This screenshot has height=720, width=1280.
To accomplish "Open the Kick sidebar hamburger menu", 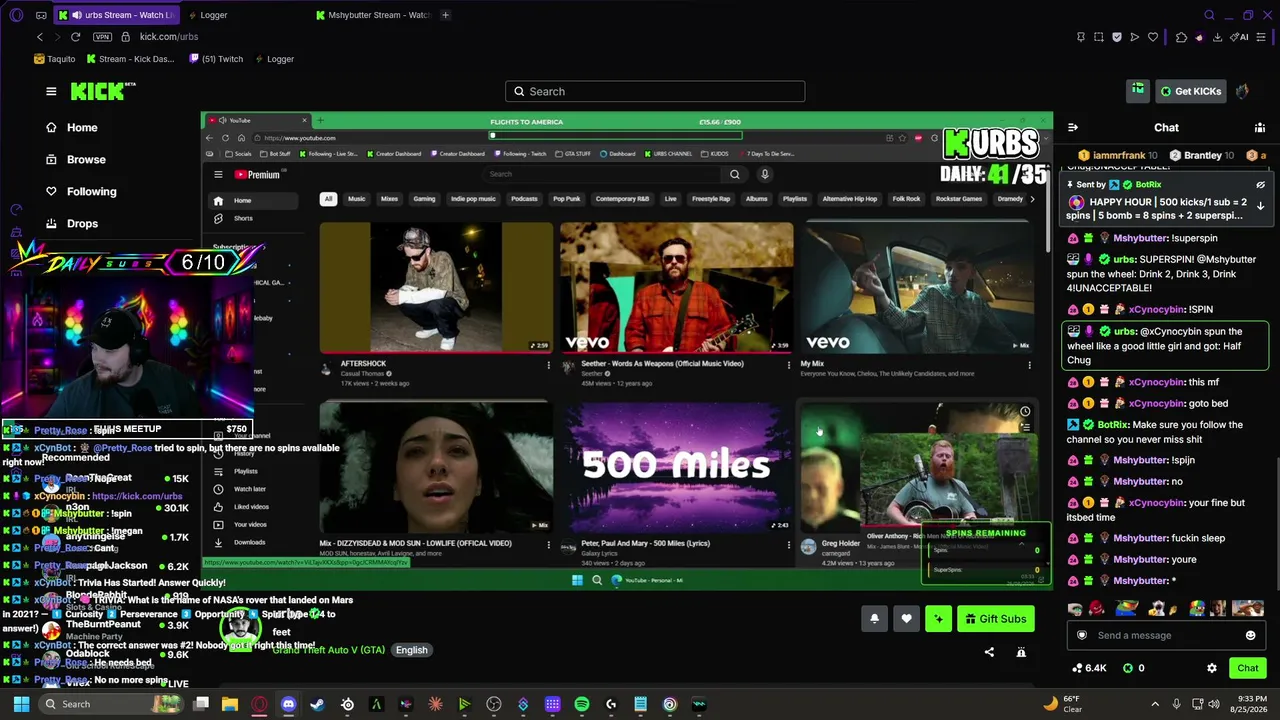I will 51,91.
